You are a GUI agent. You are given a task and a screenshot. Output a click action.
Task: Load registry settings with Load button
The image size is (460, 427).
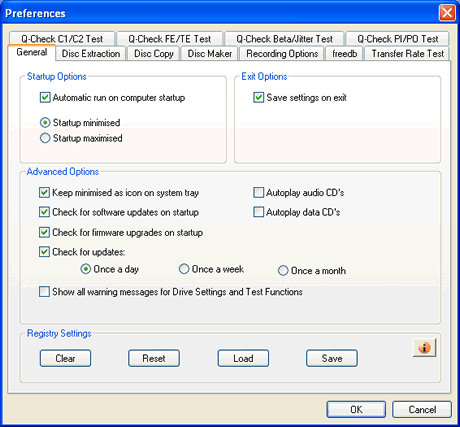coord(243,358)
